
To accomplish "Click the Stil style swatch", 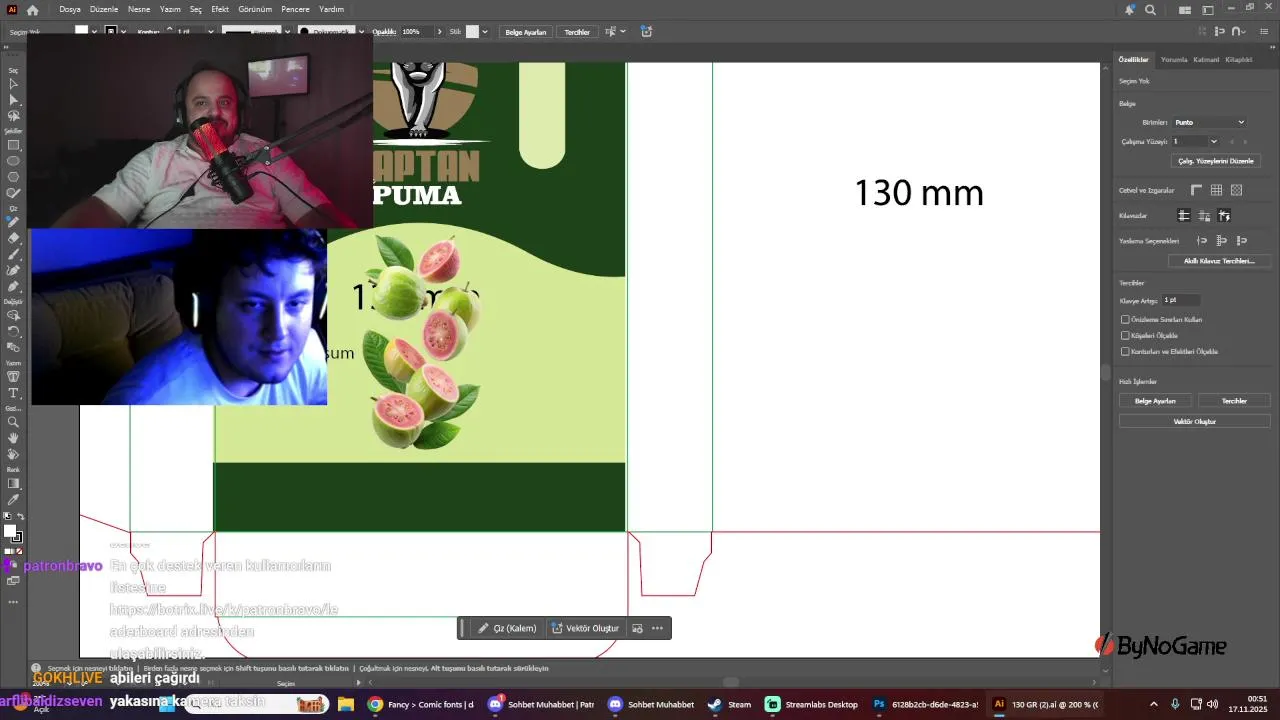I will (x=472, y=32).
